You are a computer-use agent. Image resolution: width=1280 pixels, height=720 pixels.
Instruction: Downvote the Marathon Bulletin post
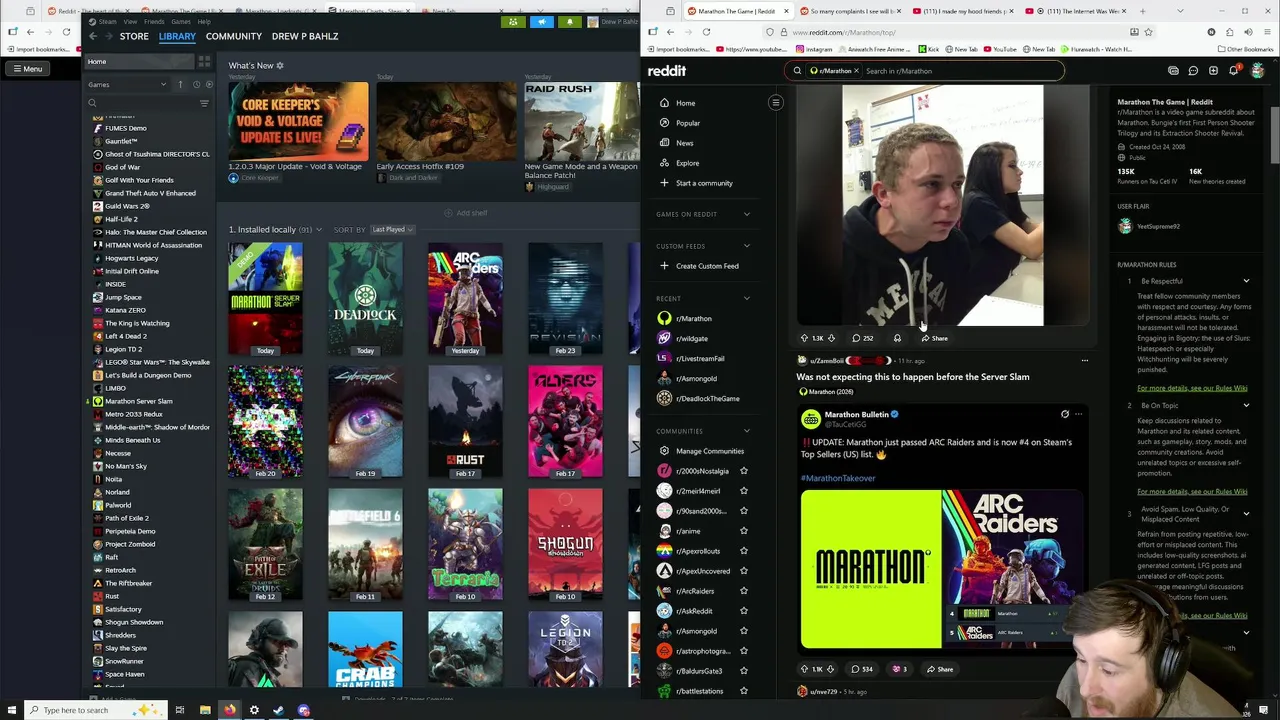(830, 669)
